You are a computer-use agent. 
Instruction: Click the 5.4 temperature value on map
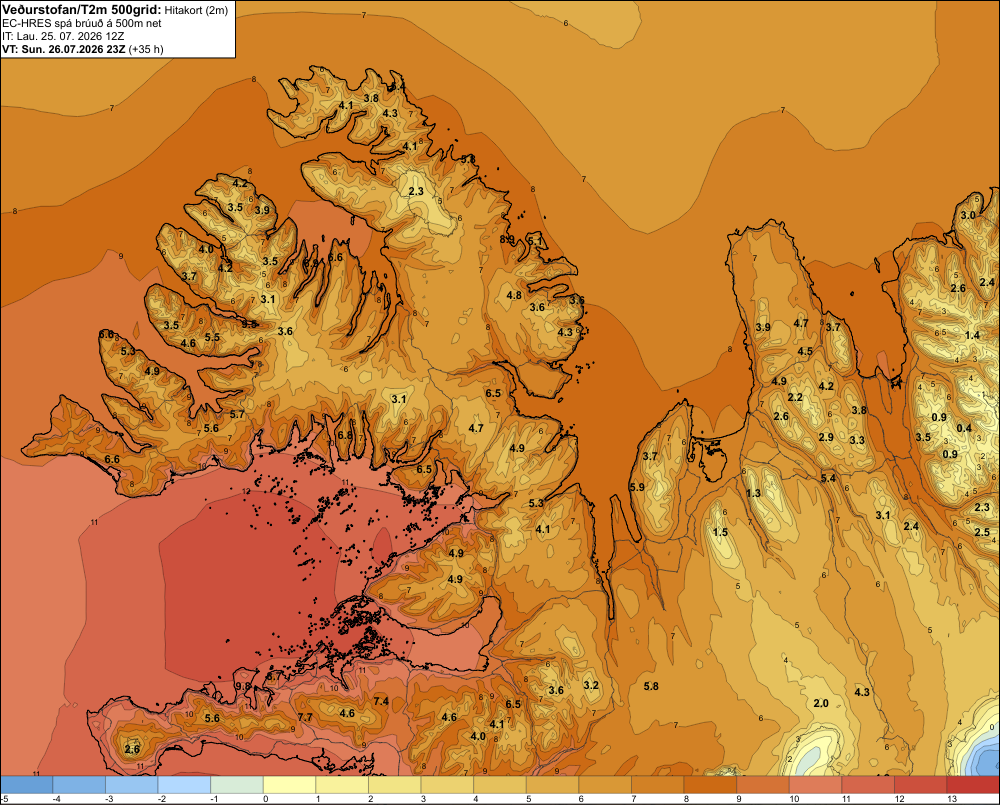[x=828, y=478]
